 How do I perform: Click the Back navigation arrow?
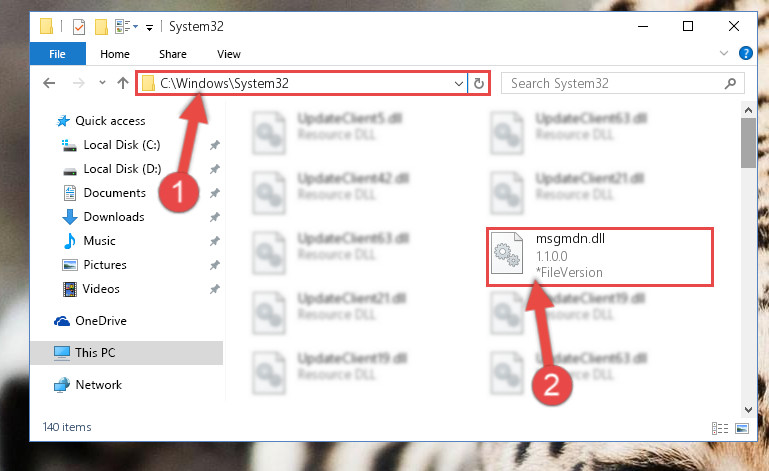[x=49, y=83]
